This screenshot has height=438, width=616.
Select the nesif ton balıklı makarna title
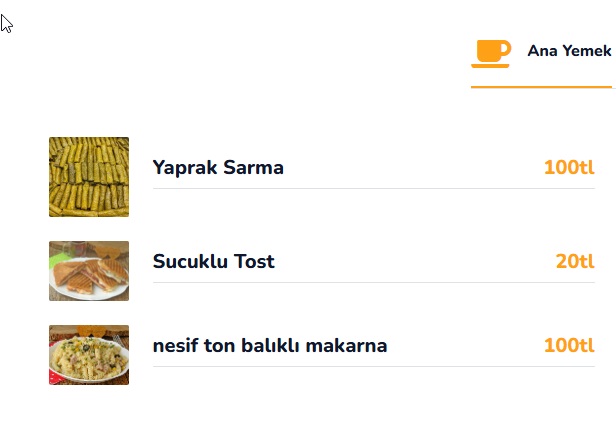tap(269, 346)
